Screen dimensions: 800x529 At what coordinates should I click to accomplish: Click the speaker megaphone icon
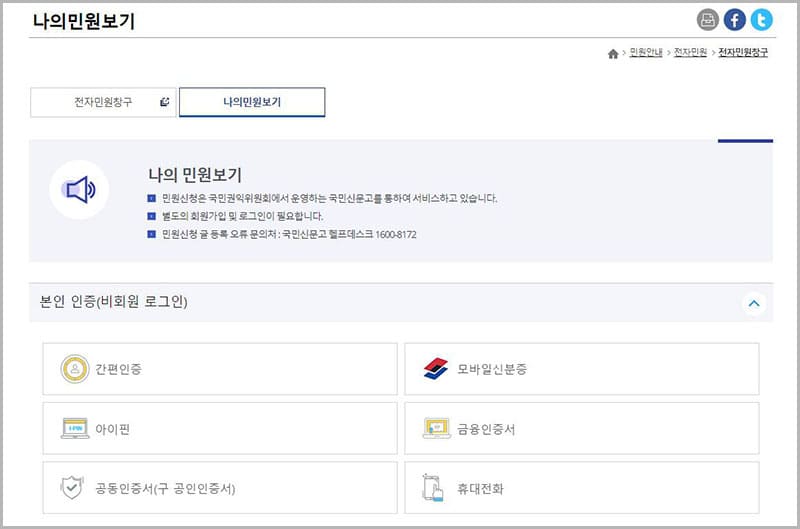(x=79, y=189)
